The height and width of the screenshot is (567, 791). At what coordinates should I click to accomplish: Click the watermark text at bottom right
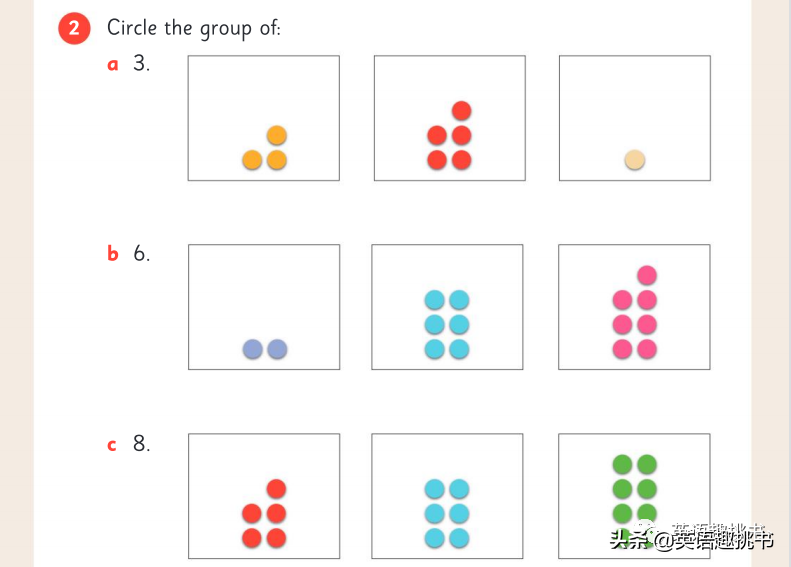pos(692,537)
